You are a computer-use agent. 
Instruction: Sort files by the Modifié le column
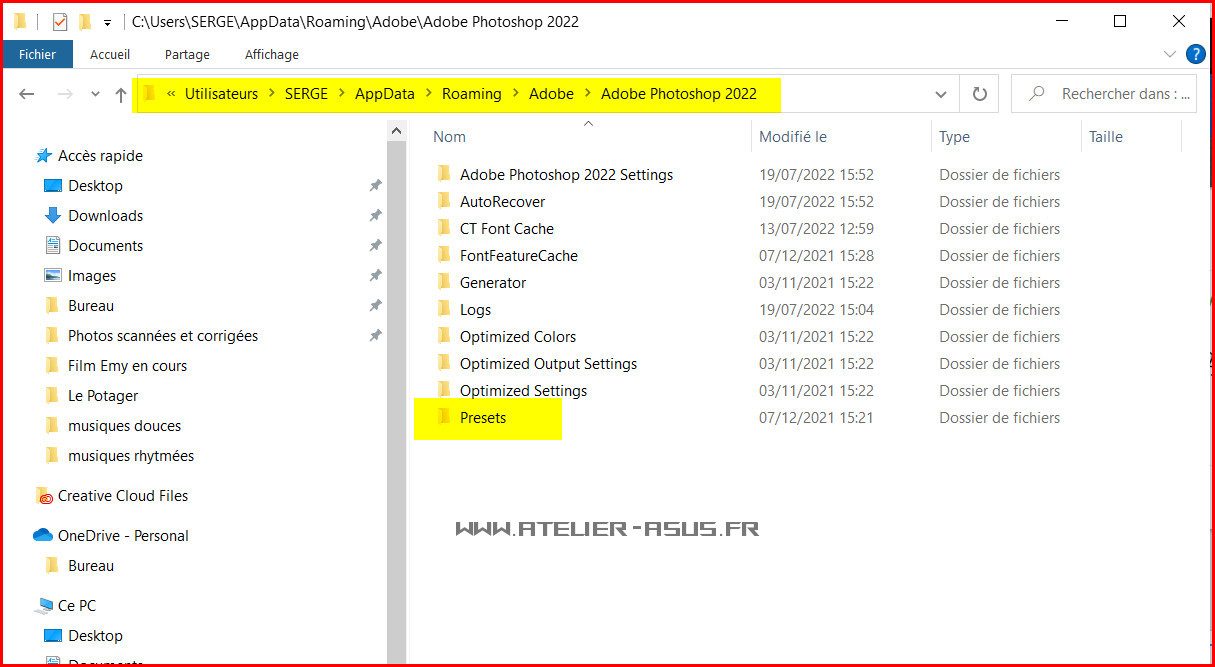coord(792,137)
